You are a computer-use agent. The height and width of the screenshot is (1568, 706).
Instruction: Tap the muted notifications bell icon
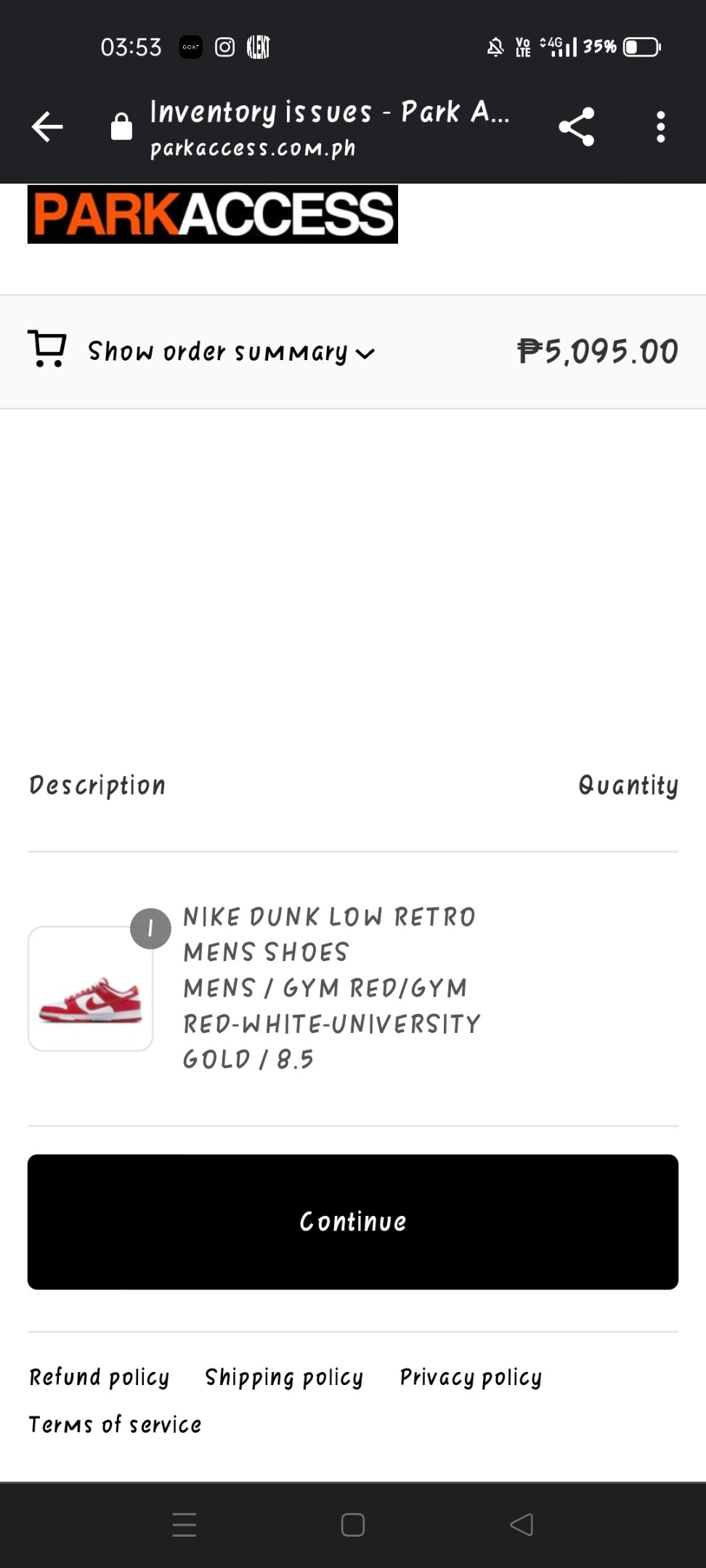[495, 47]
